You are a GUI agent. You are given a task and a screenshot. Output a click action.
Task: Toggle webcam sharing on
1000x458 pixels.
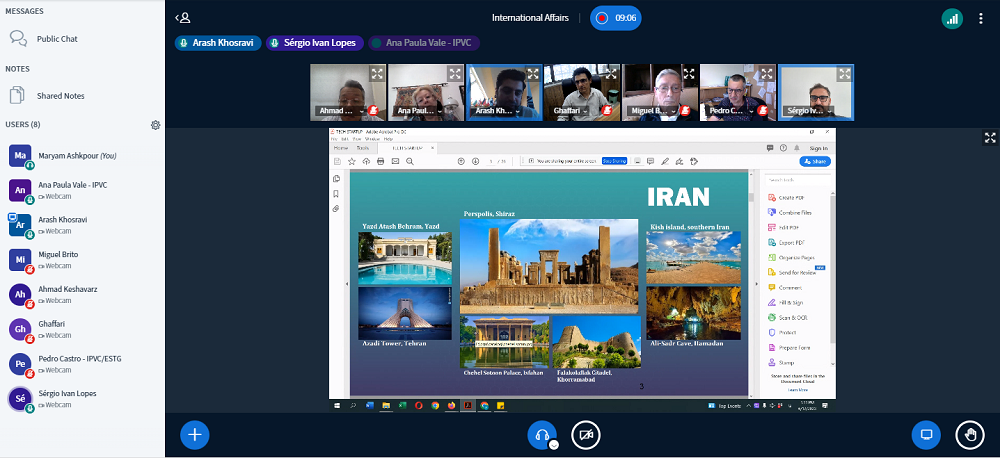point(586,434)
